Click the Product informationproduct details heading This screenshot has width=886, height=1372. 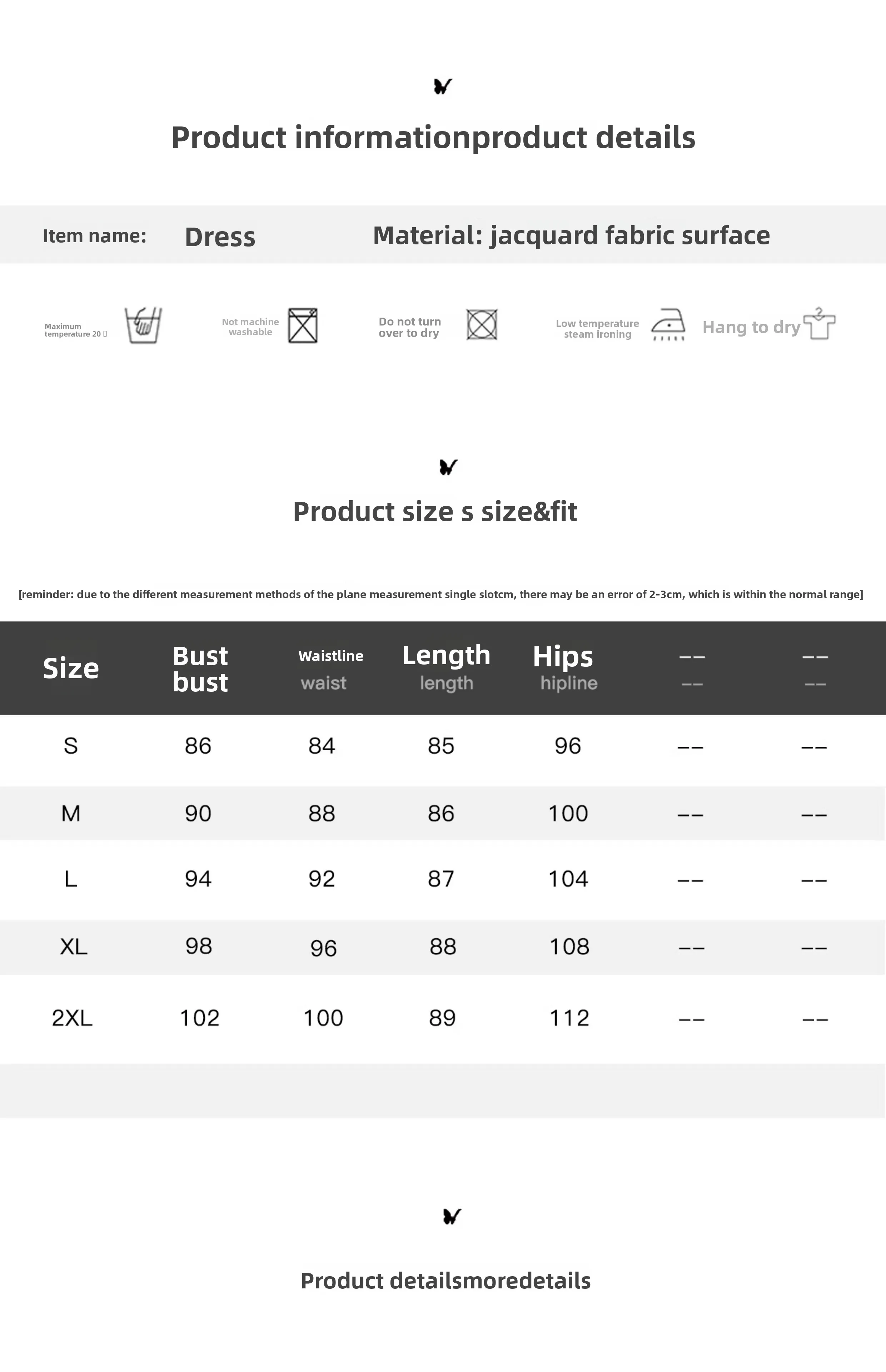(433, 138)
